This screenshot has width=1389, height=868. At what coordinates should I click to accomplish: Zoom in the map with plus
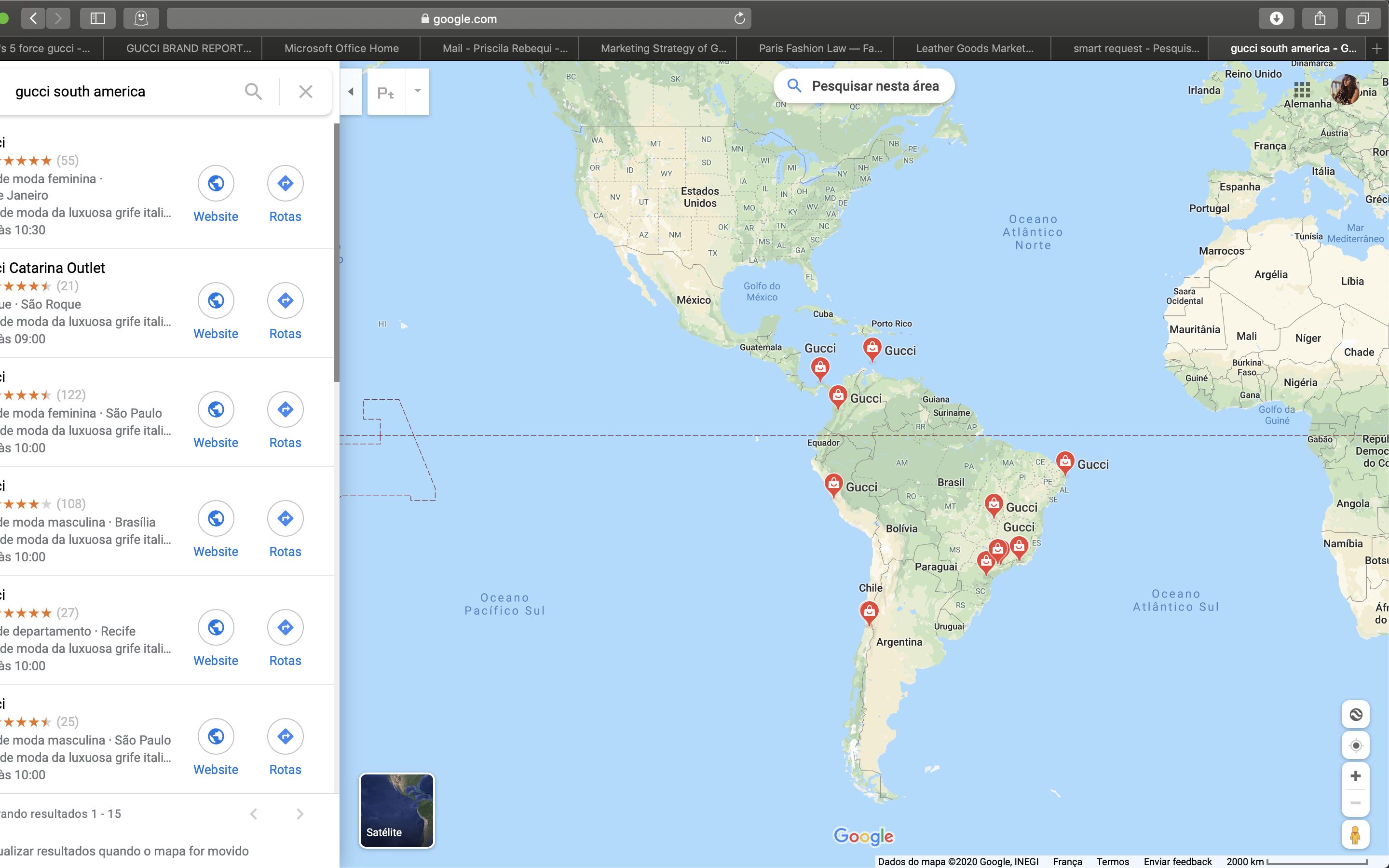tap(1356, 776)
